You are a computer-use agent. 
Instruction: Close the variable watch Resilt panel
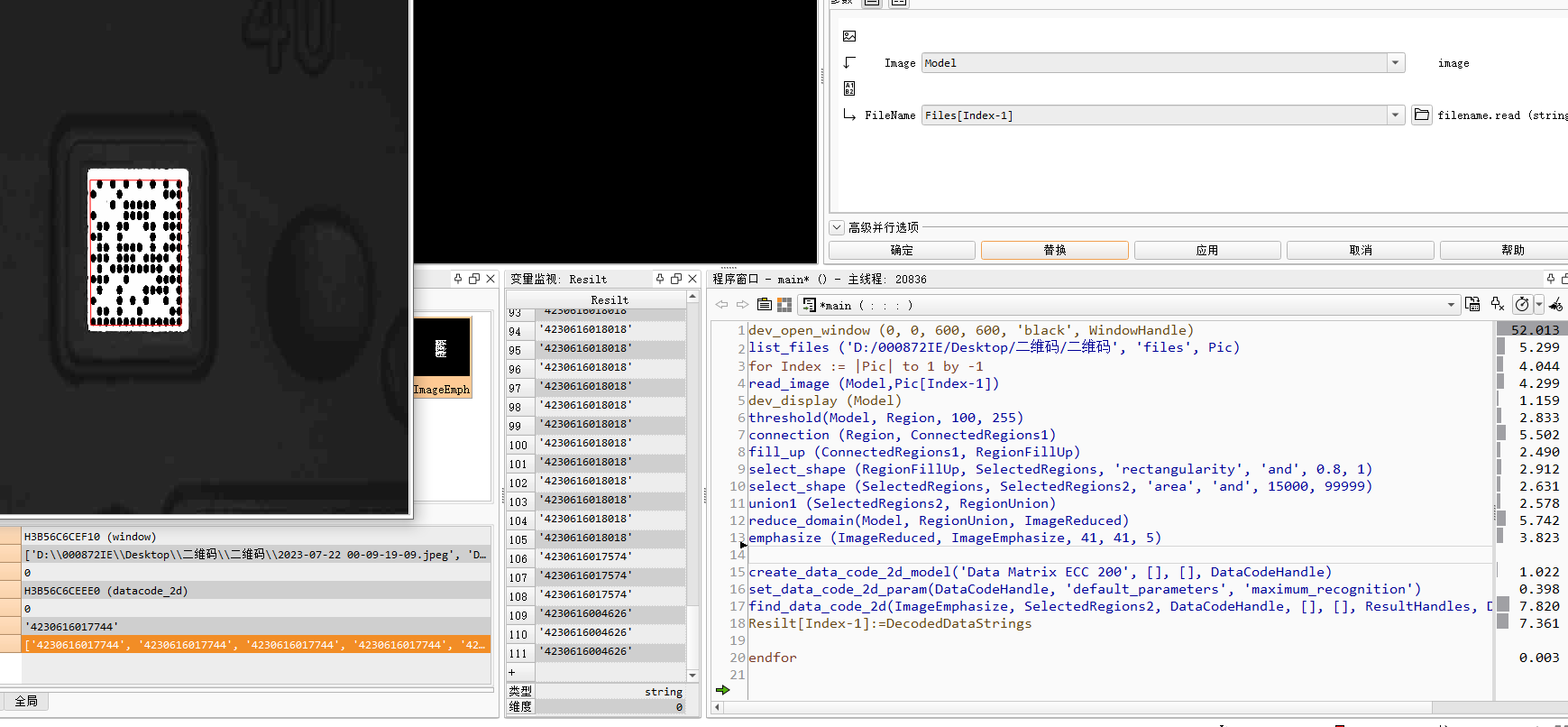[x=692, y=279]
